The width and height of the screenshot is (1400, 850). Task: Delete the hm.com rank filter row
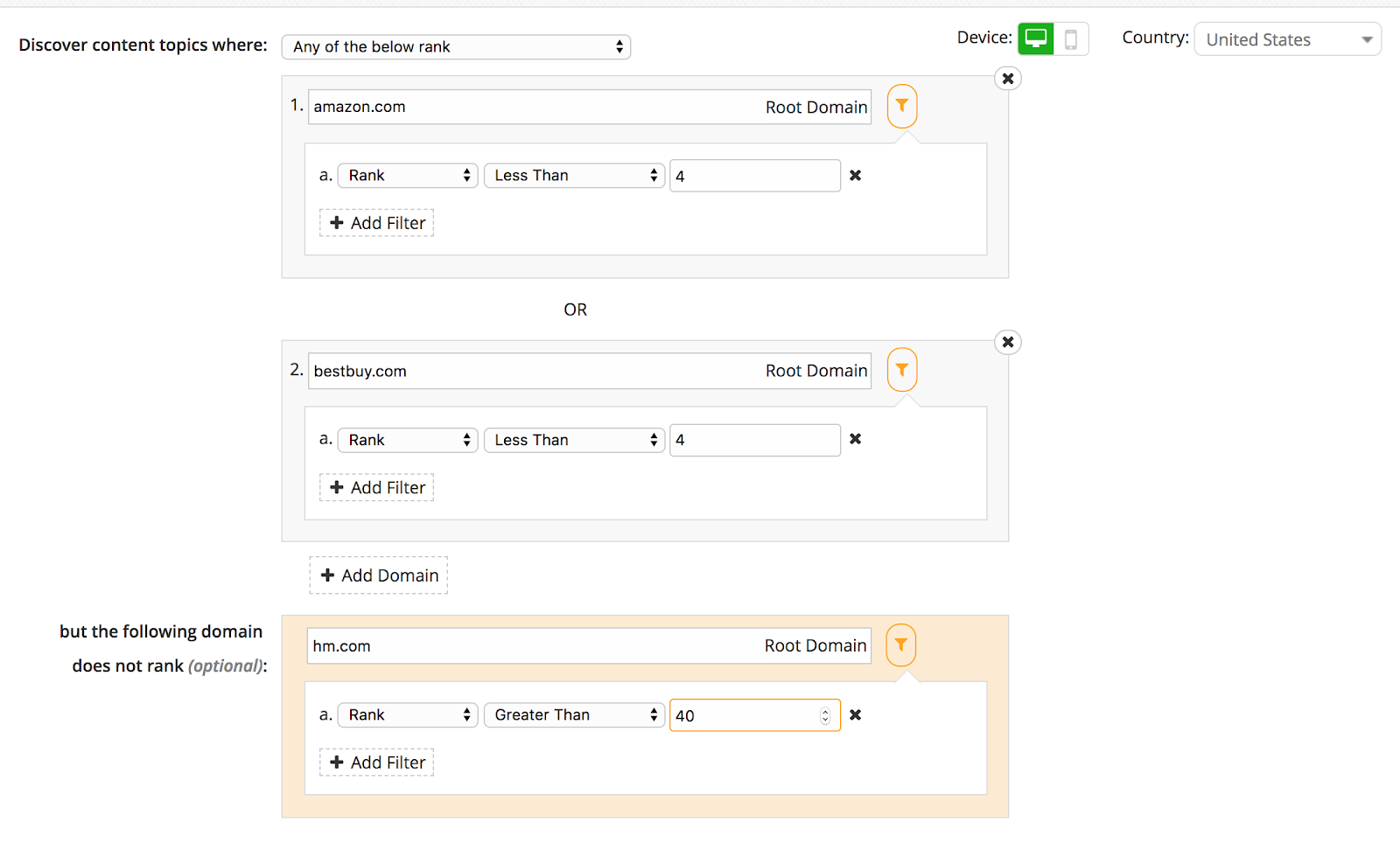pyautogui.click(x=856, y=715)
